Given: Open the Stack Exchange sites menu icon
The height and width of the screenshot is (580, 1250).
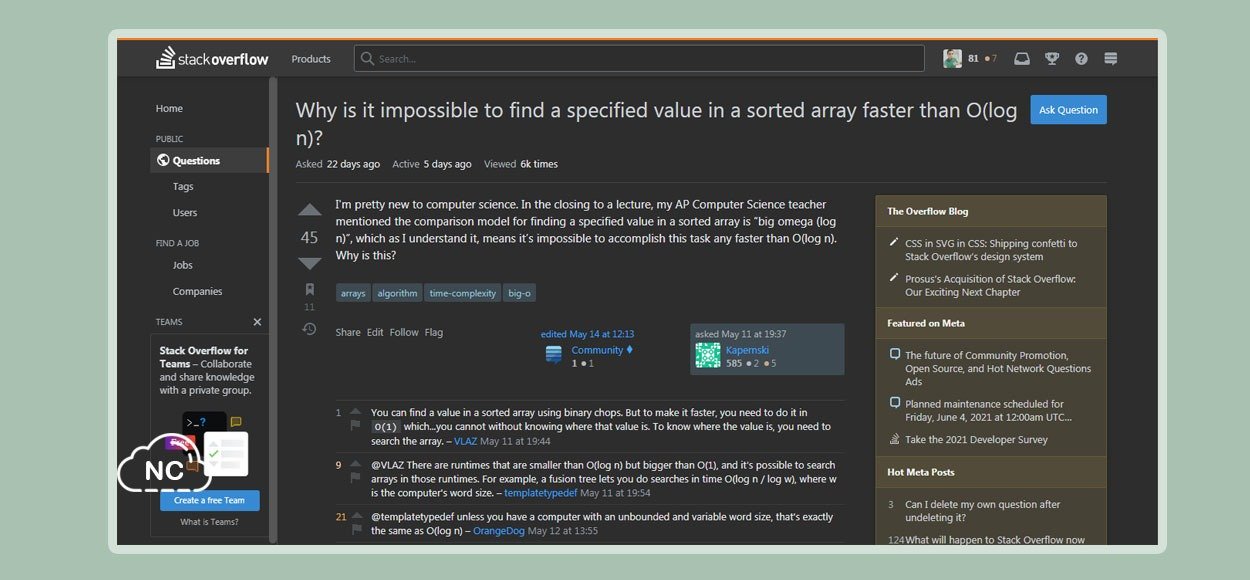Looking at the screenshot, I should (x=1110, y=59).
